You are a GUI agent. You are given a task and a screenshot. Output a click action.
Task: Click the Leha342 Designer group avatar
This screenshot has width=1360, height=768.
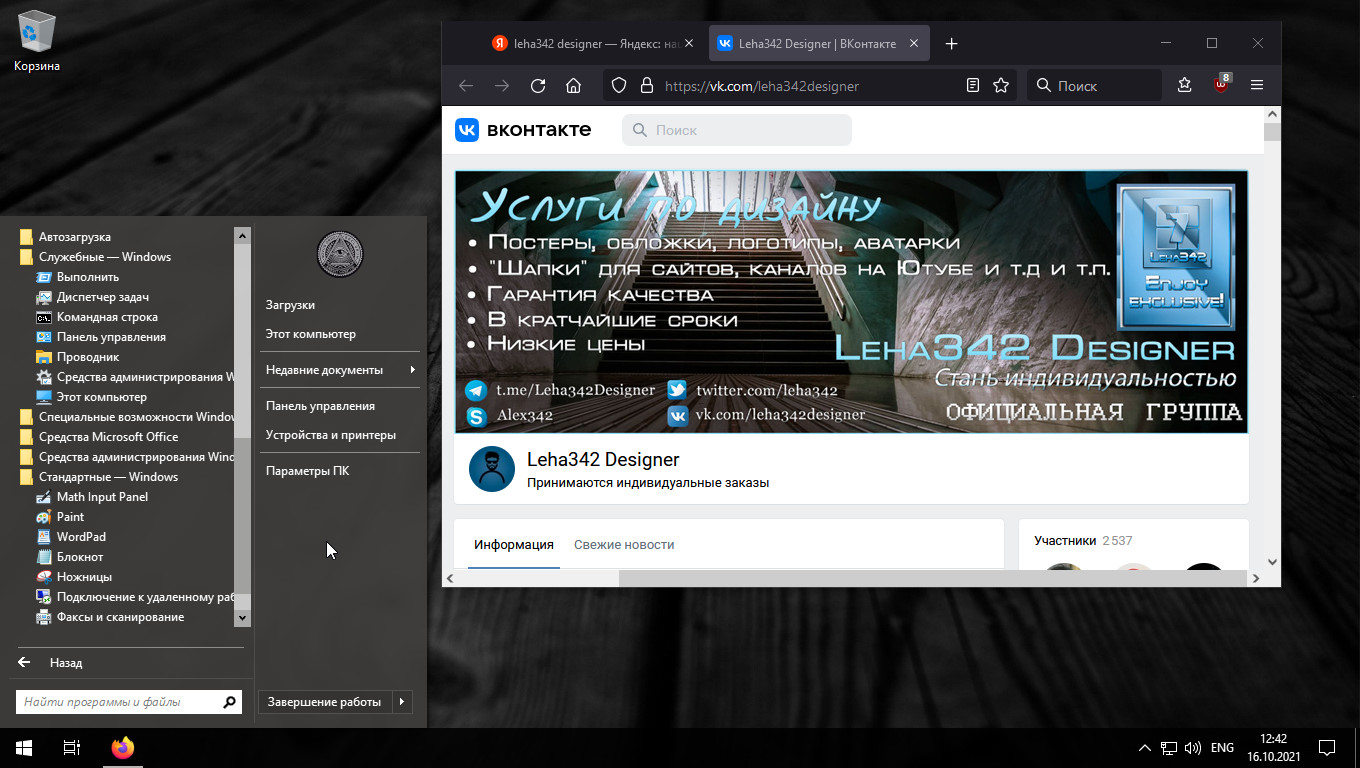[x=492, y=469]
